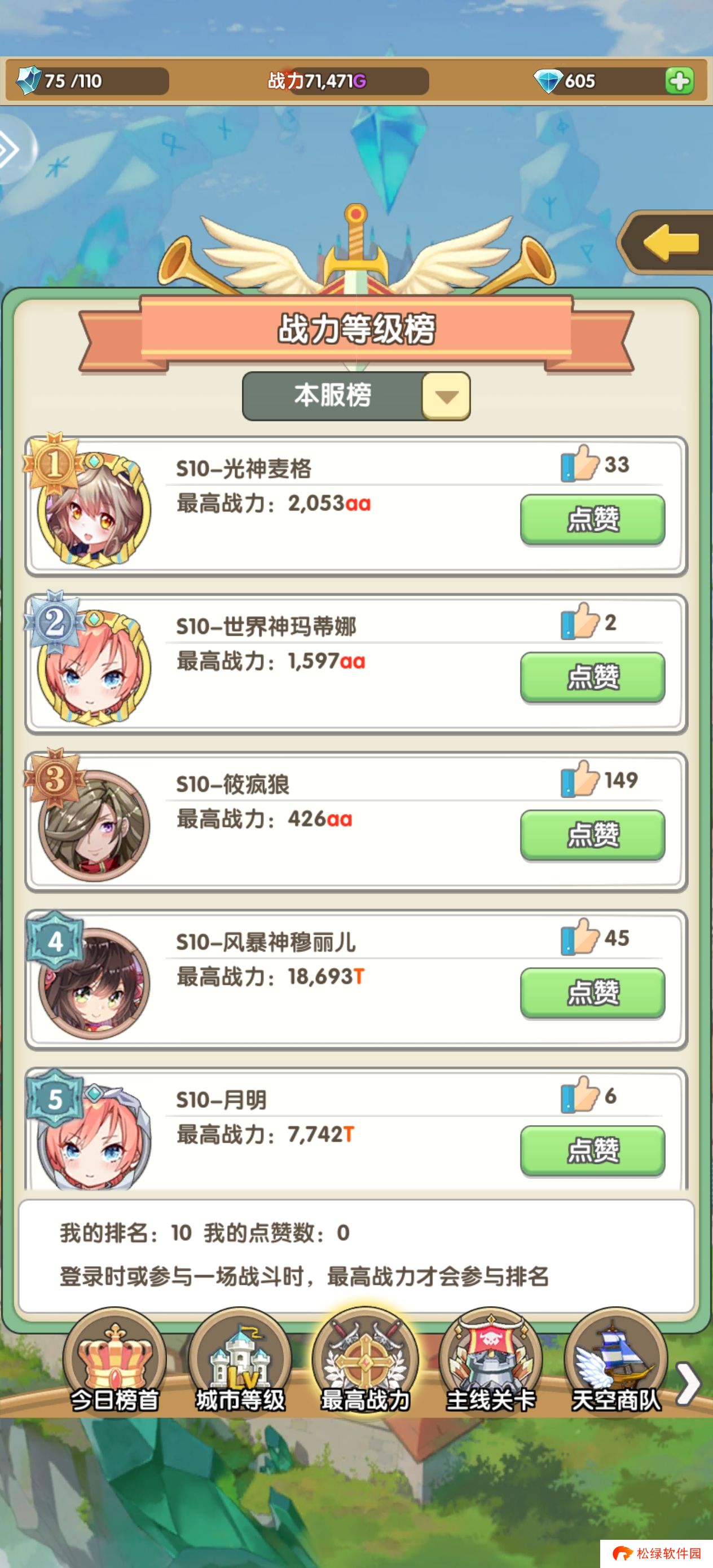
Task: Tap thumbs-up icon showing 149 likes
Action: [x=580, y=779]
